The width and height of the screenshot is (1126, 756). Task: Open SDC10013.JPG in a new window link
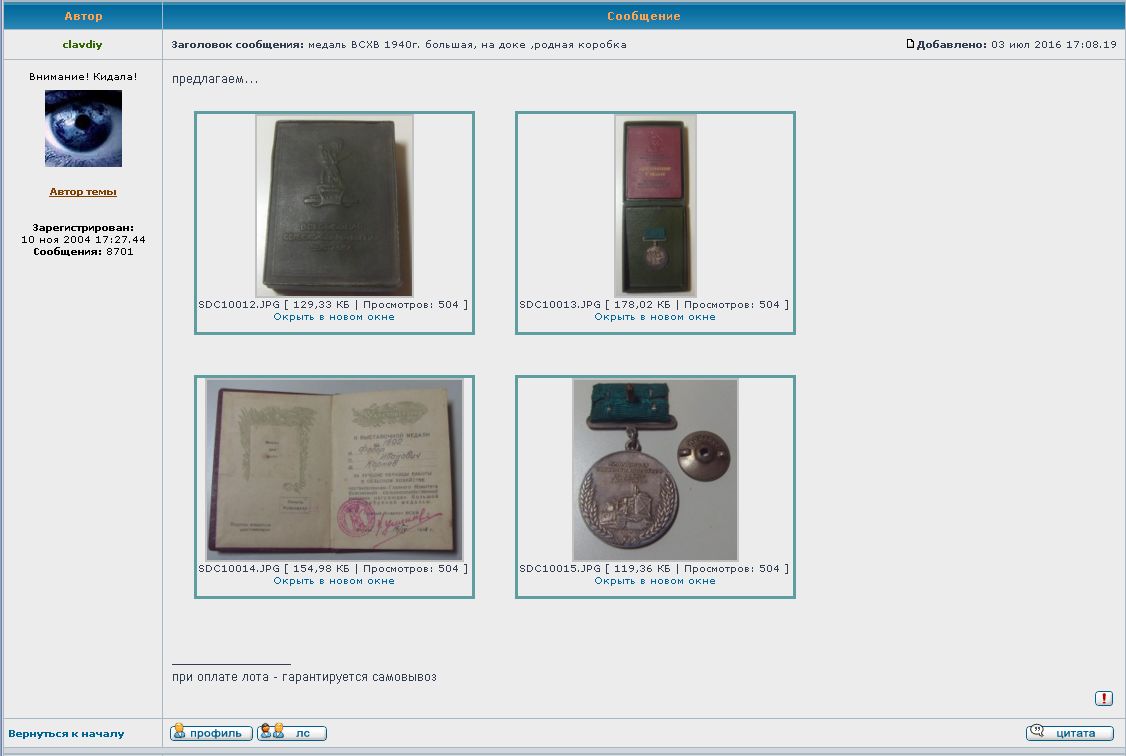[x=655, y=317]
